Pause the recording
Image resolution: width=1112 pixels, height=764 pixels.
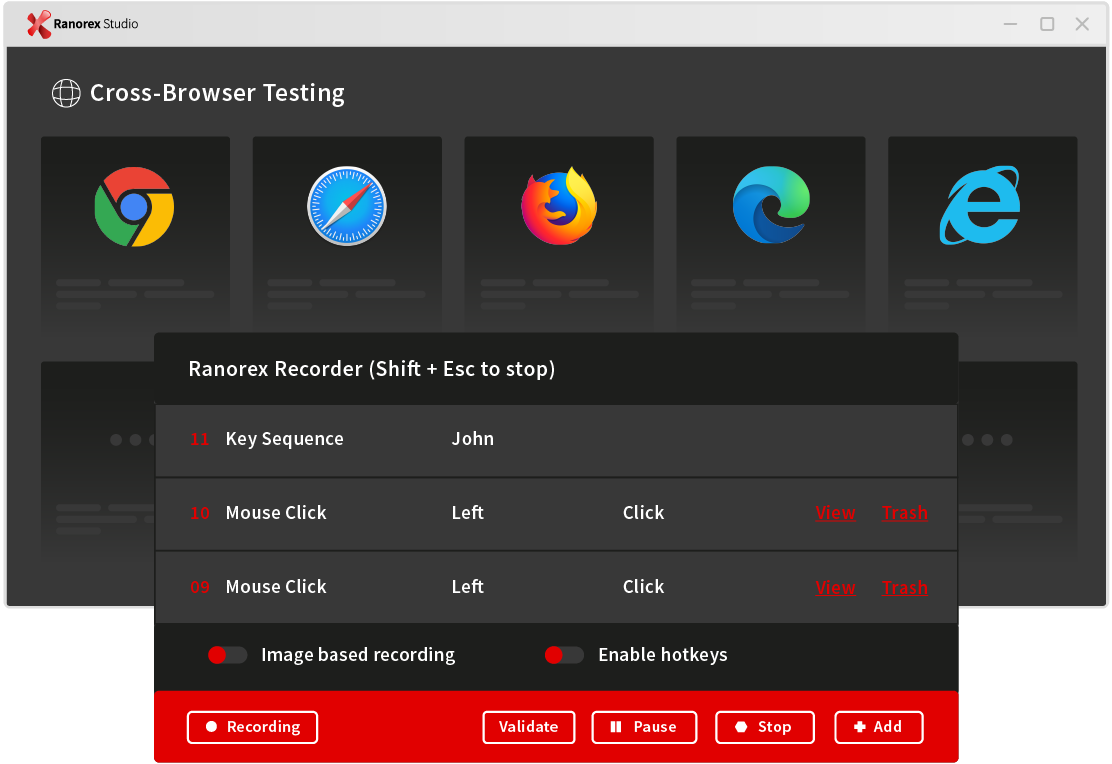tap(644, 727)
